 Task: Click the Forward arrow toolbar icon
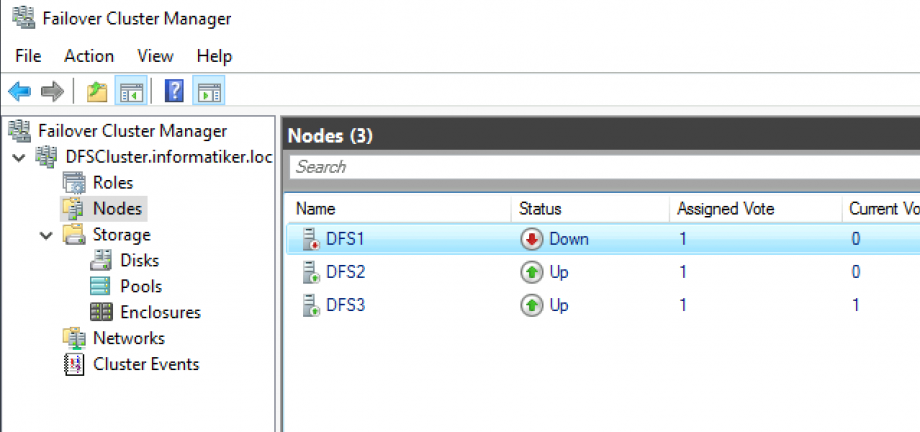53,92
